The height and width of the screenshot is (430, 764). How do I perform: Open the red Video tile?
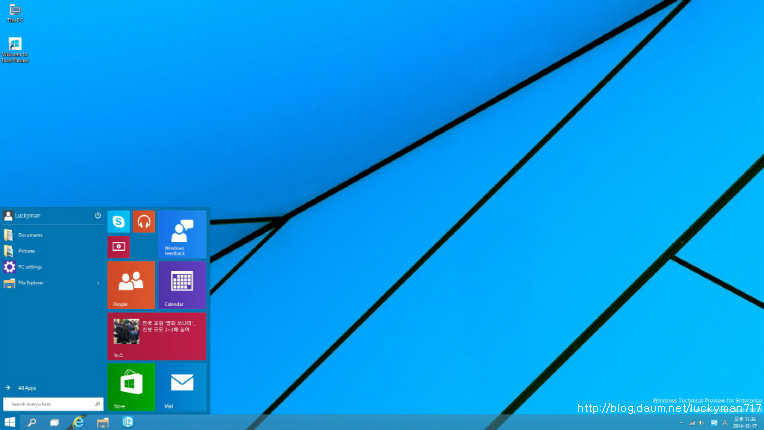[118, 247]
